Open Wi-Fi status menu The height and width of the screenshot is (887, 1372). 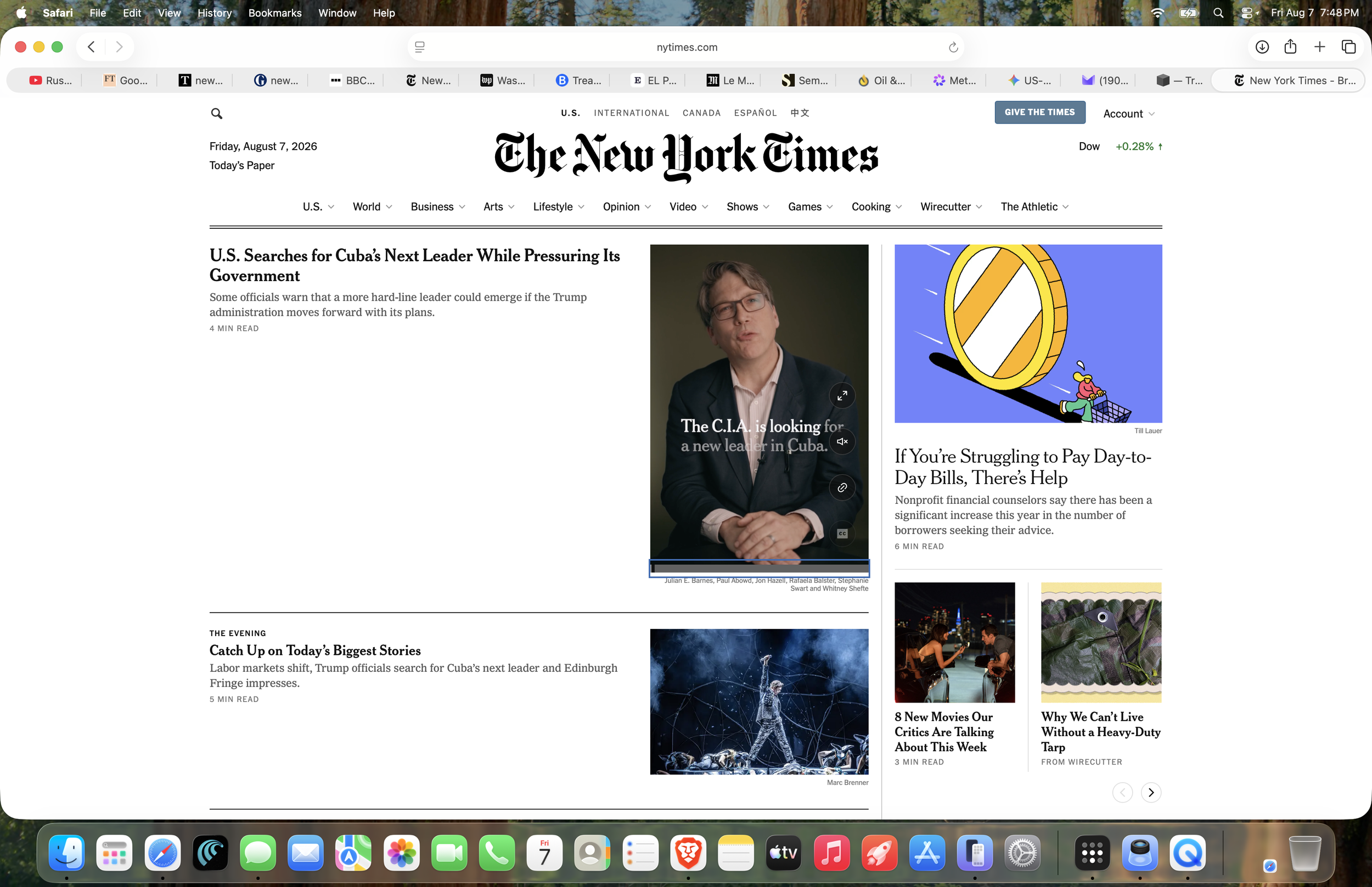[x=1157, y=13]
